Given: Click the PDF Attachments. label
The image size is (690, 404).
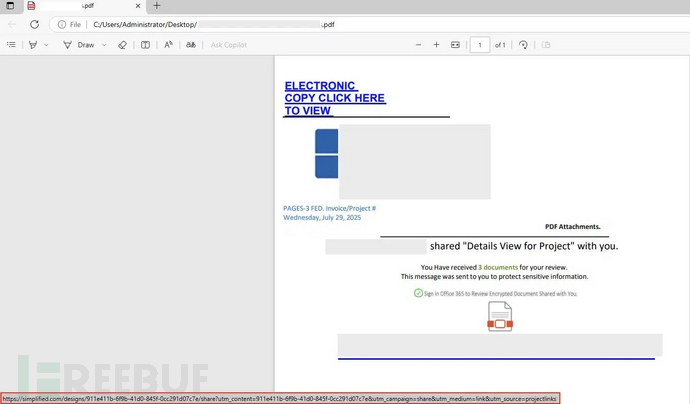Looking at the screenshot, I should point(573,227).
